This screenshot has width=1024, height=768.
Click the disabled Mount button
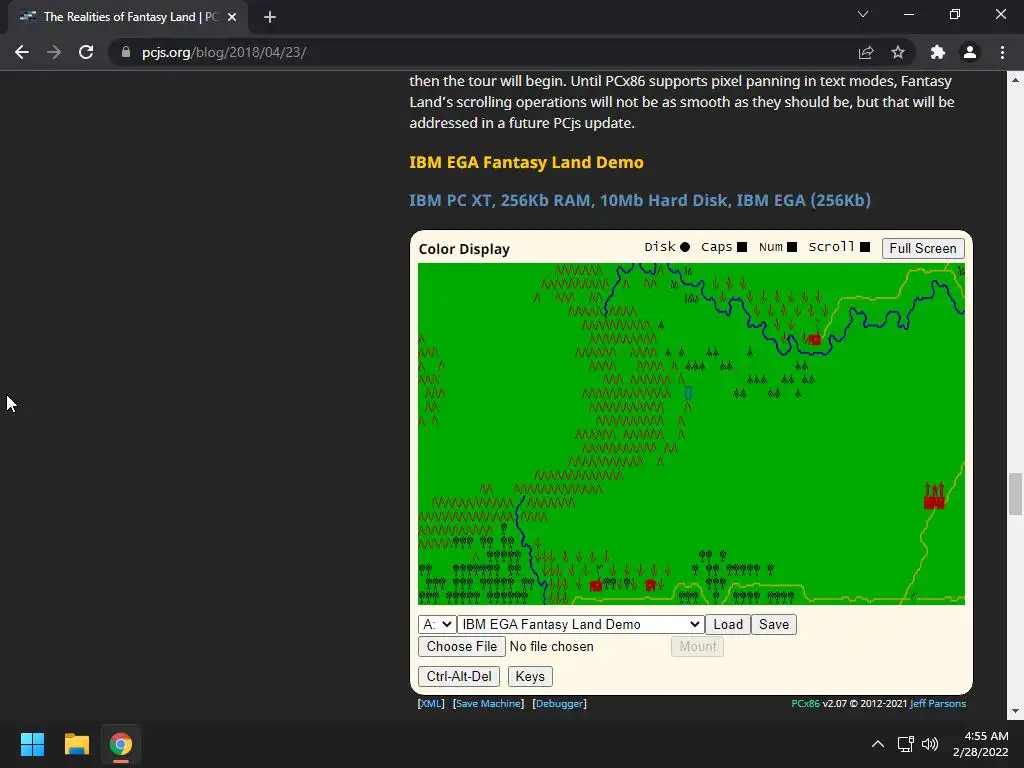[x=697, y=647]
